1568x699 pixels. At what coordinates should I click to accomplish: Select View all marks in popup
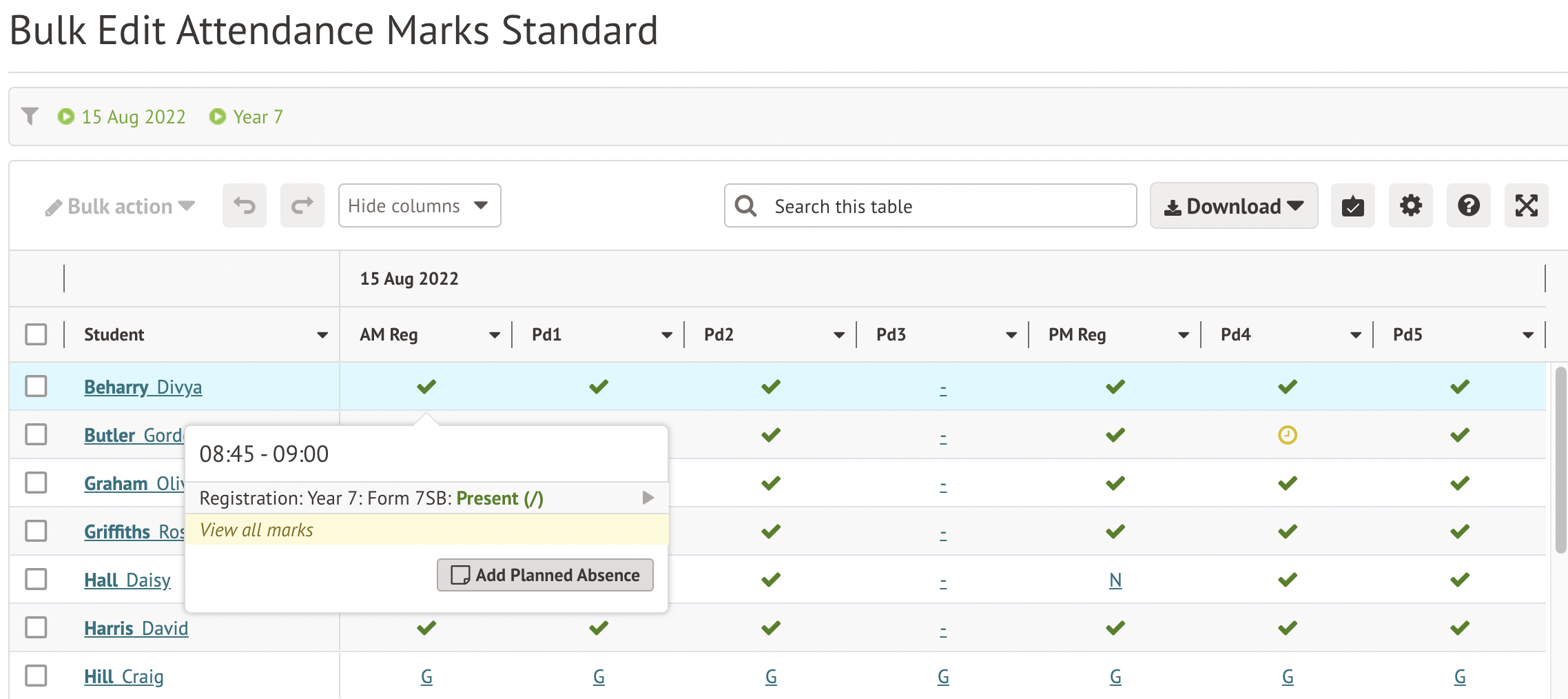click(x=256, y=529)
